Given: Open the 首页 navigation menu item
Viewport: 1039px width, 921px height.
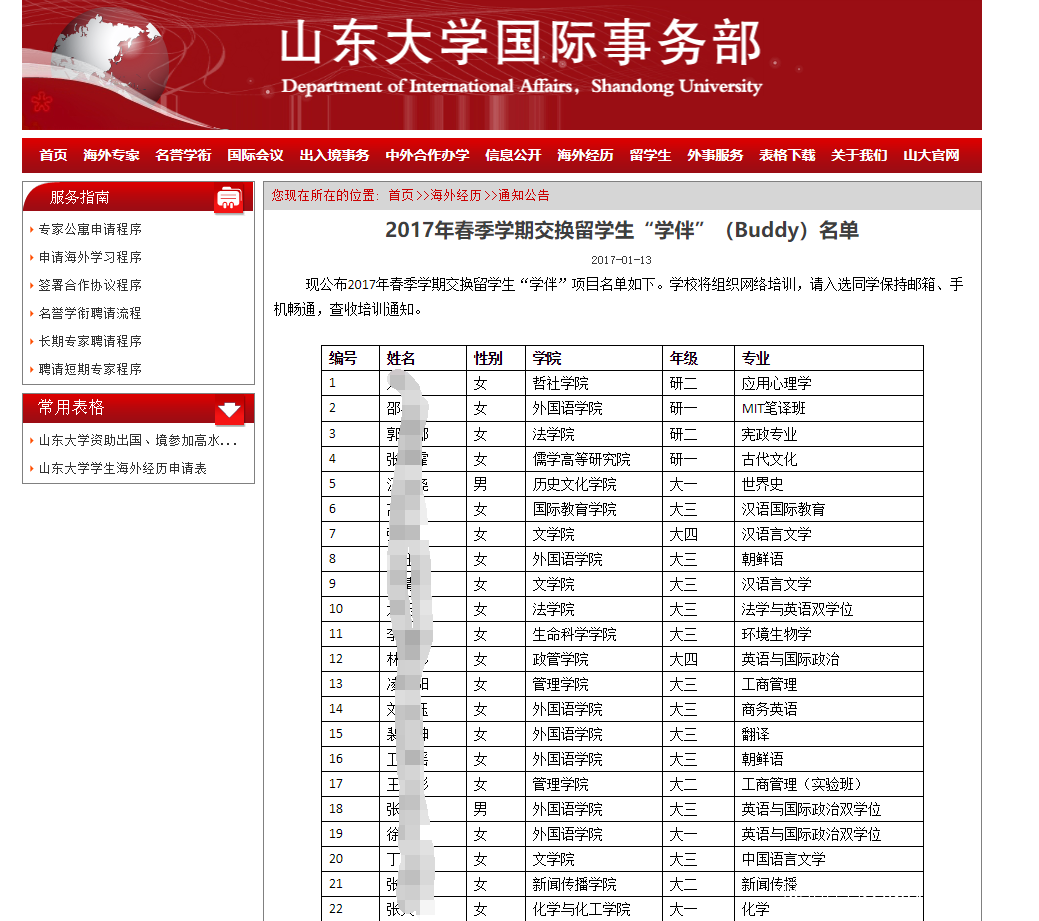Looking at the screenshot, I should click(53, 155).
